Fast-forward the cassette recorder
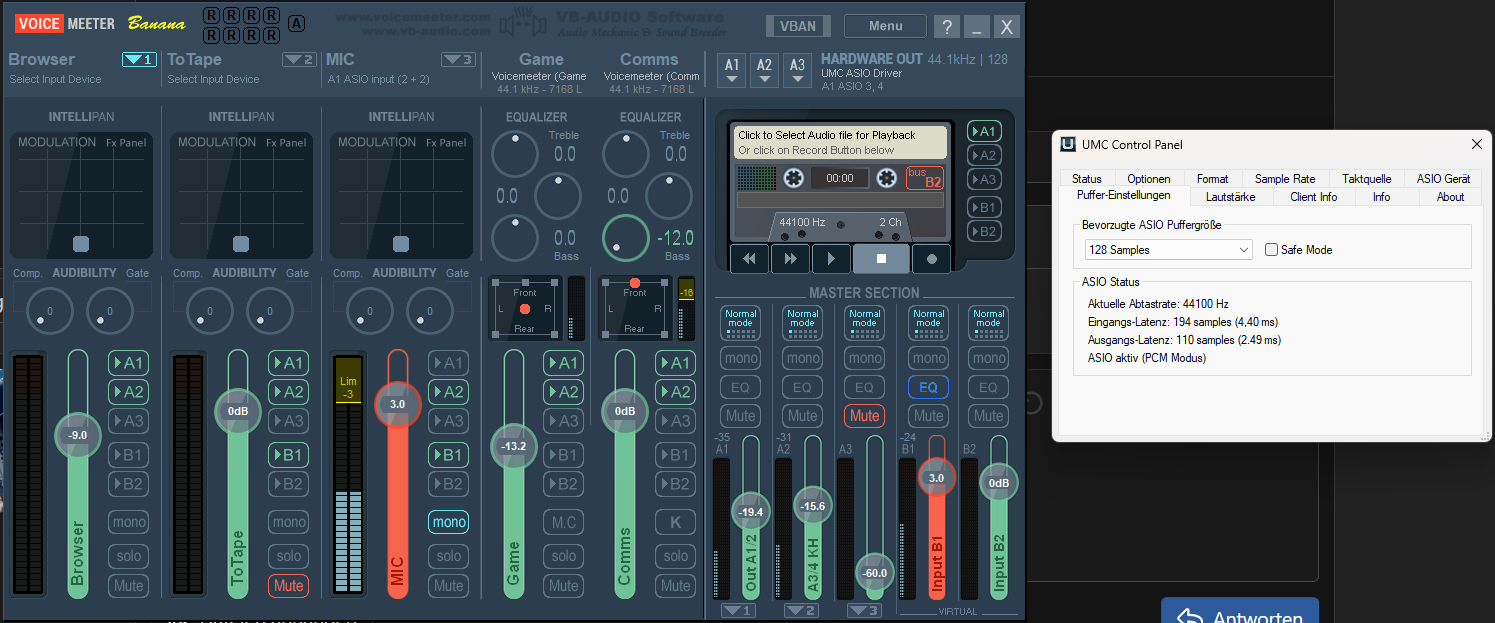 coord(790,258)
